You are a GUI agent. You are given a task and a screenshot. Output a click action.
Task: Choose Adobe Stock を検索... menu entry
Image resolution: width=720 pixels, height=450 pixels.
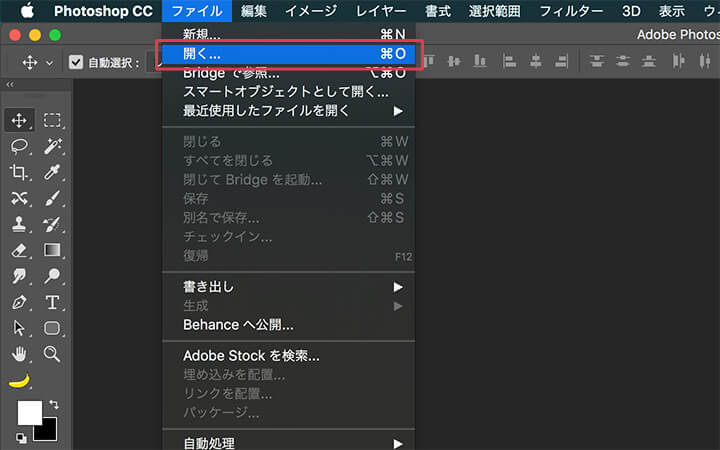[x=289, y=355]
